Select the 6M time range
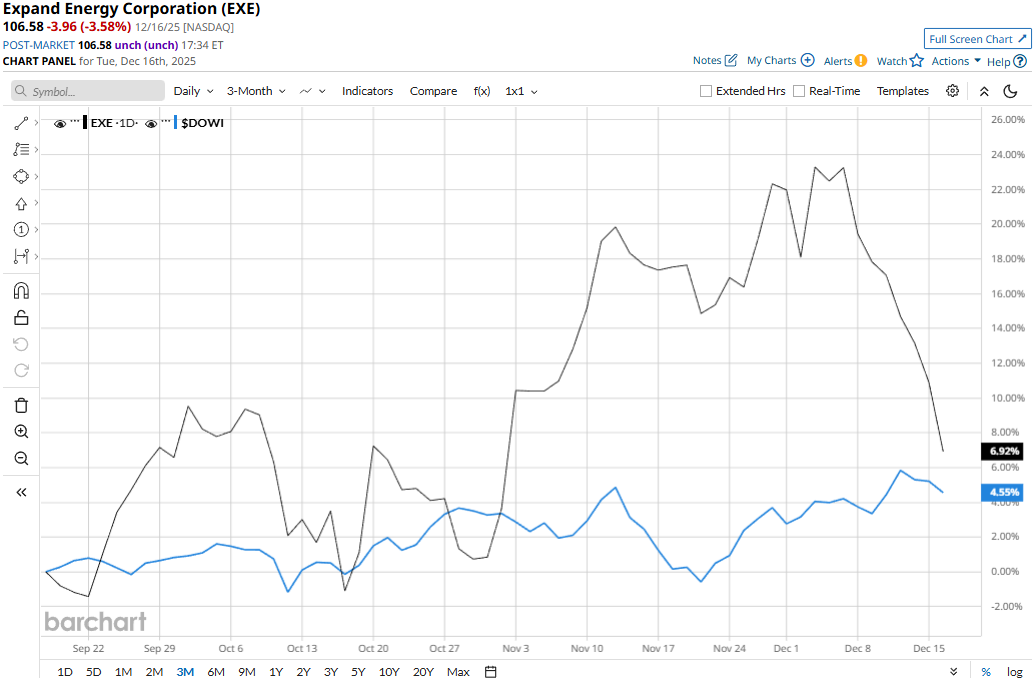The image size is (1033, 678). [216, 671]
